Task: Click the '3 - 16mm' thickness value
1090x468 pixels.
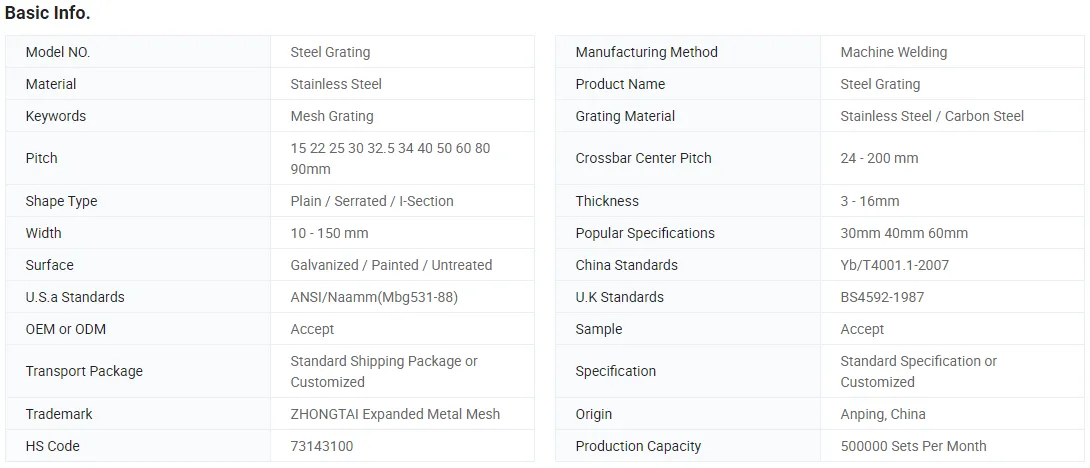Action: pos(870,201)
